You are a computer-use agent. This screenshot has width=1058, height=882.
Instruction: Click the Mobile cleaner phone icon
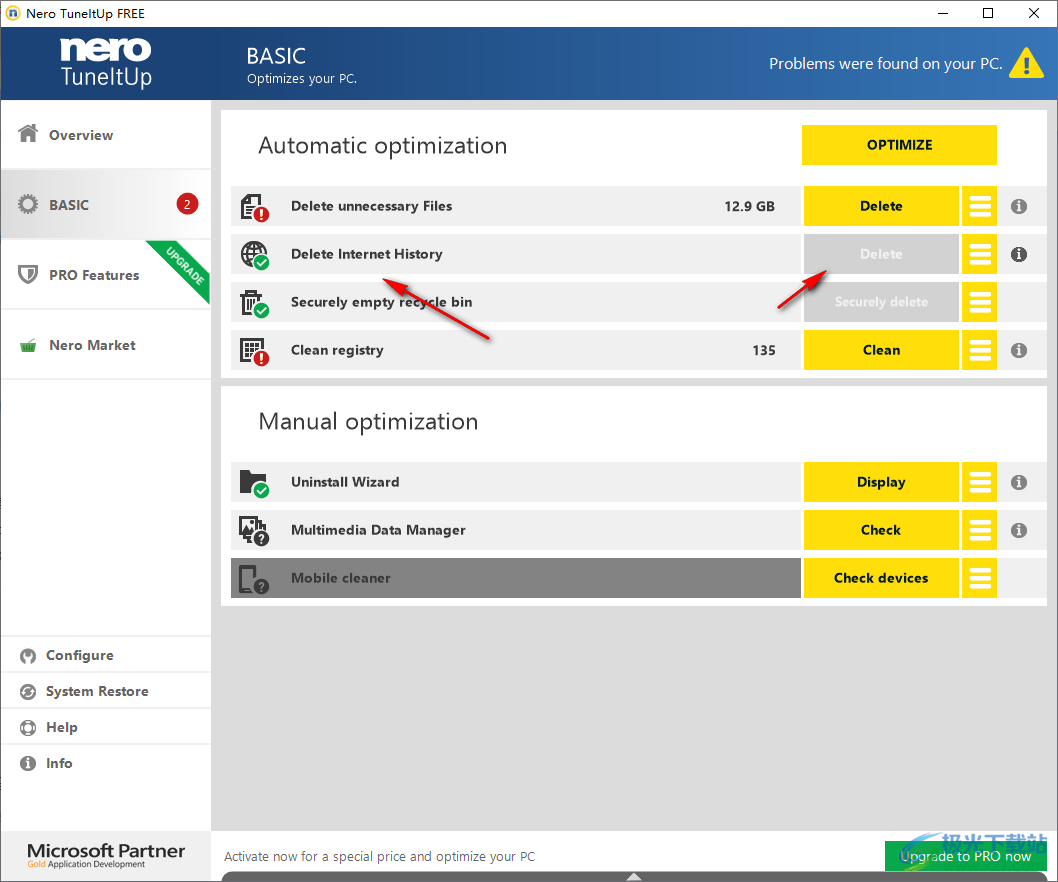[x=254, y=579]
